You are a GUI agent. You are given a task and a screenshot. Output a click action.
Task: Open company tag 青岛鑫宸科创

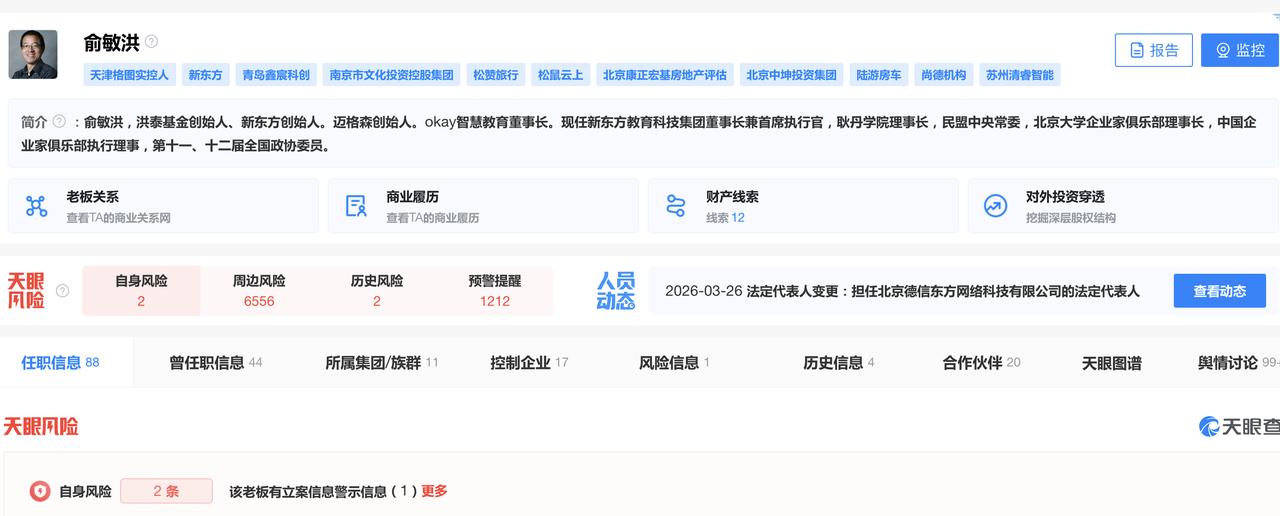(x=277, y=75)
